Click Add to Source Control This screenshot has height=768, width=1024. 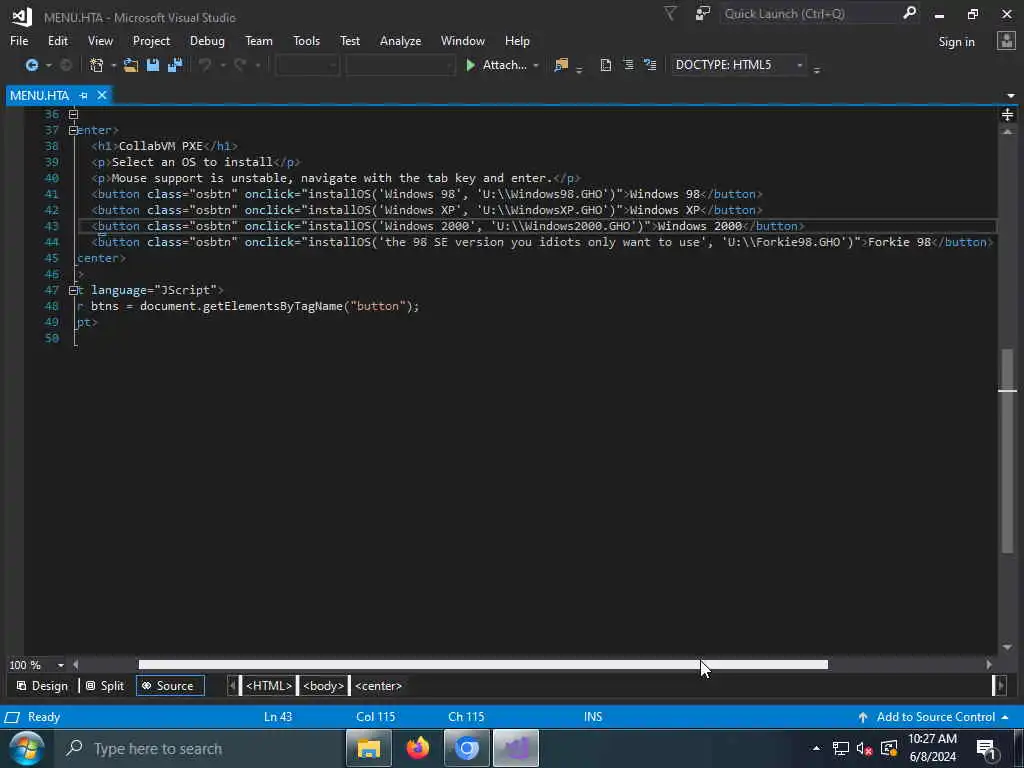pos(934,717)
